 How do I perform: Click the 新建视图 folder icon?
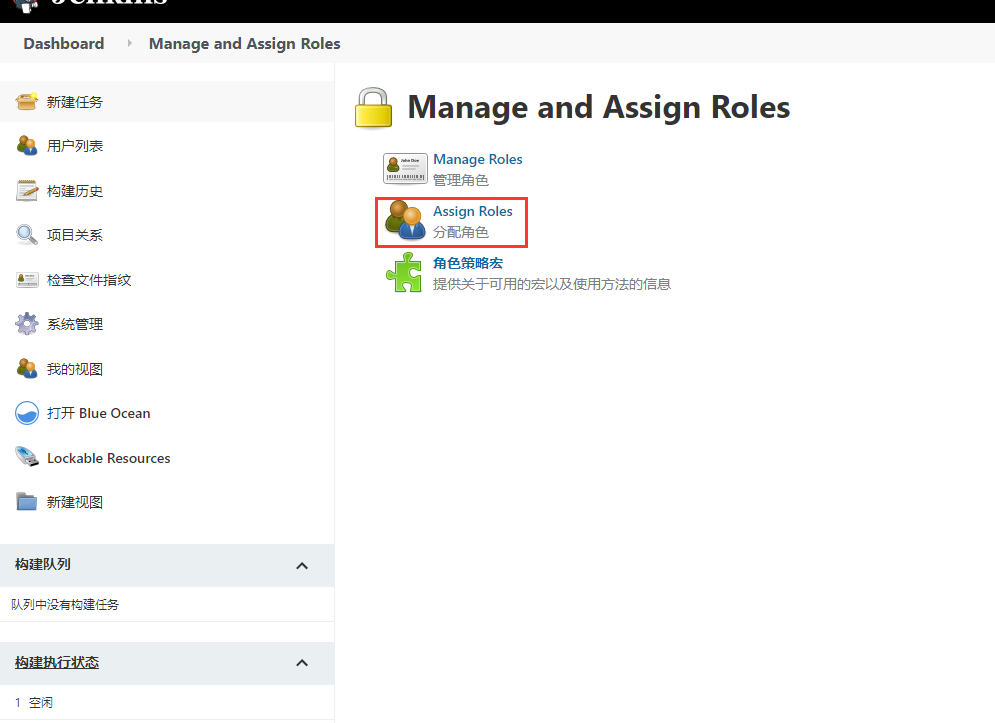27,502
